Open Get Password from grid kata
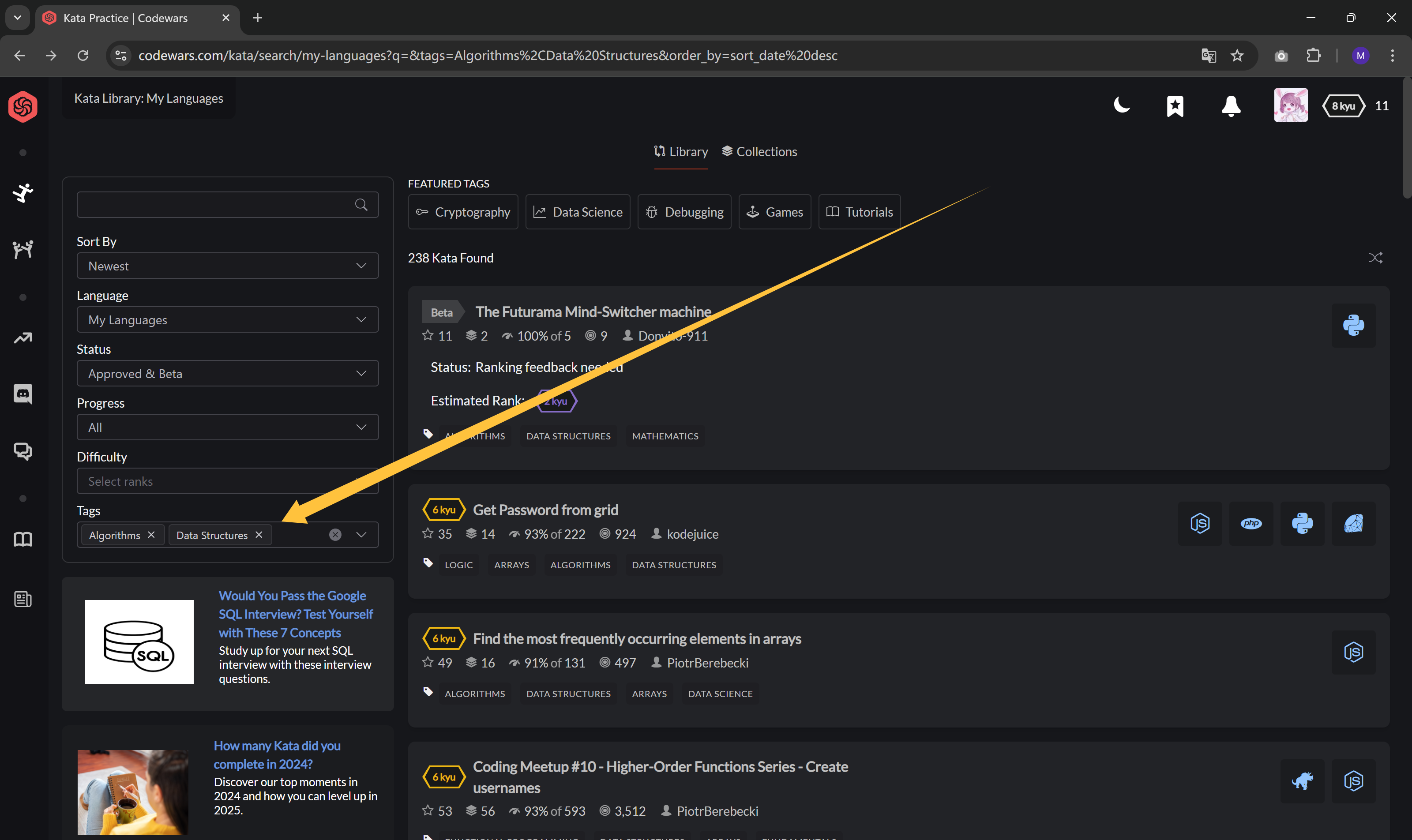This screenshot has width=1412, height=840. 545,510
